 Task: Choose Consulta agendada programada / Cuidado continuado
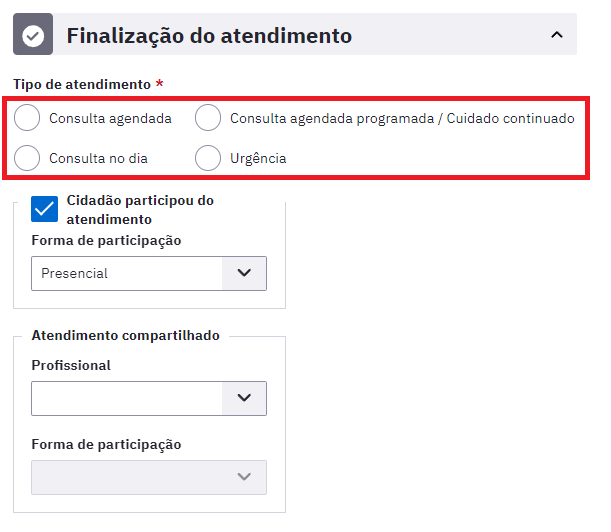[x=208, y=118]
